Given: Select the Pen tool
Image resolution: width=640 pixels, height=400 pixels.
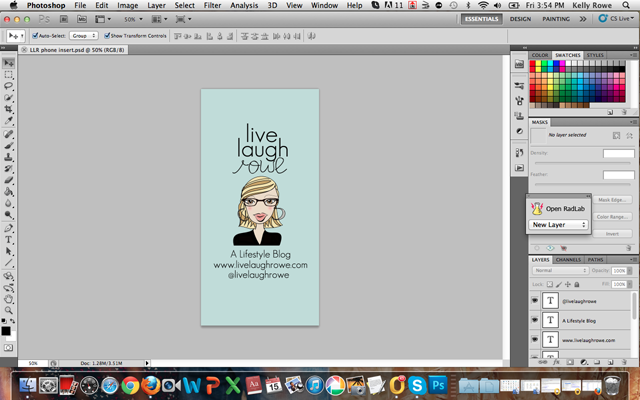Looking at the screenshot, I should tap(8, 228).
